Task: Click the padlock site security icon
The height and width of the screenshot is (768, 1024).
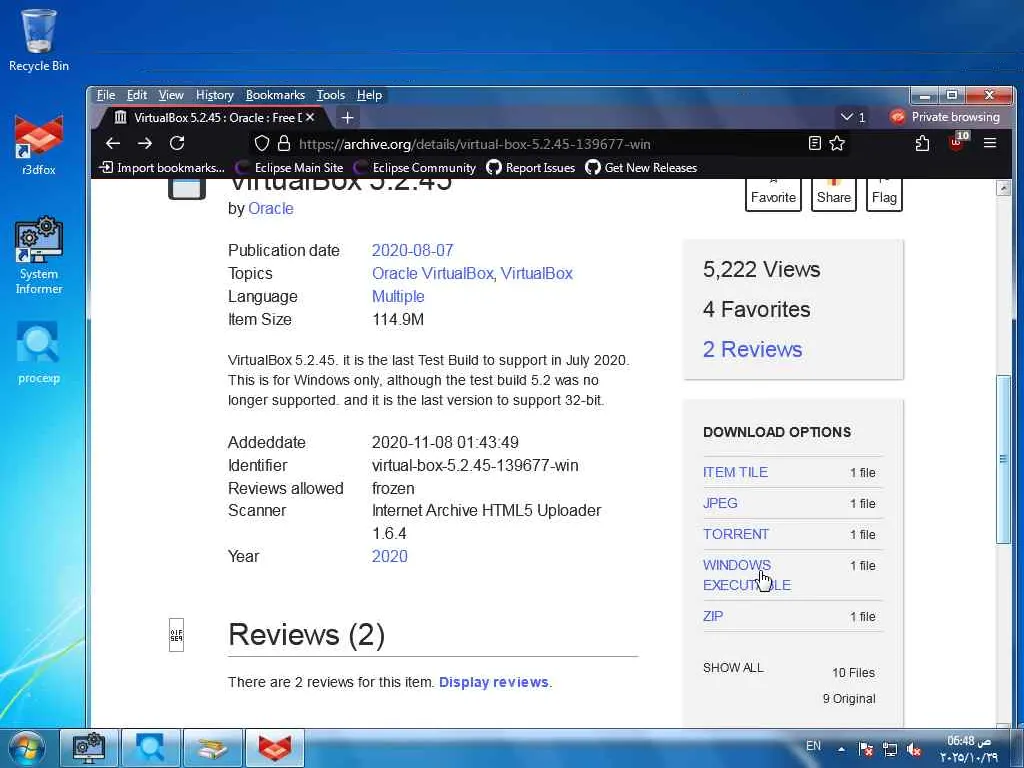Action: click(283, 143)
